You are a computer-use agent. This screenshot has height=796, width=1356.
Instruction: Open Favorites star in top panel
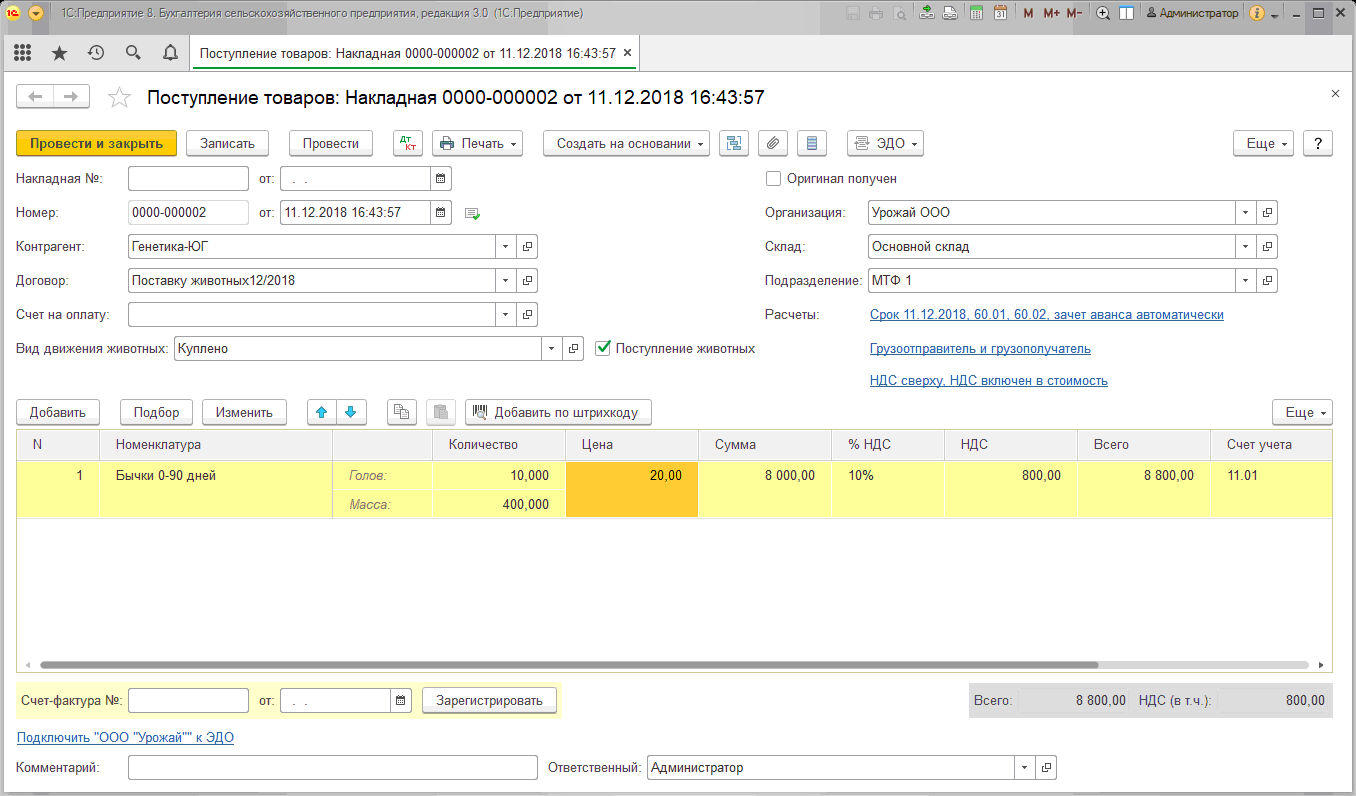[59, 53]
